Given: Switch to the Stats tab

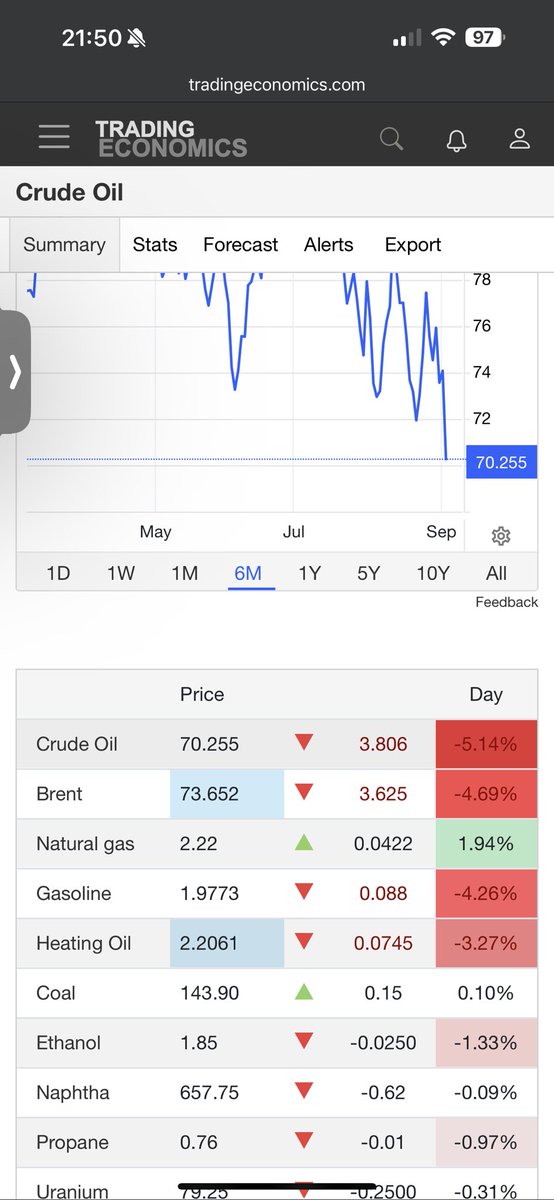Looking at the screenshot, I should tap(155, 245).
